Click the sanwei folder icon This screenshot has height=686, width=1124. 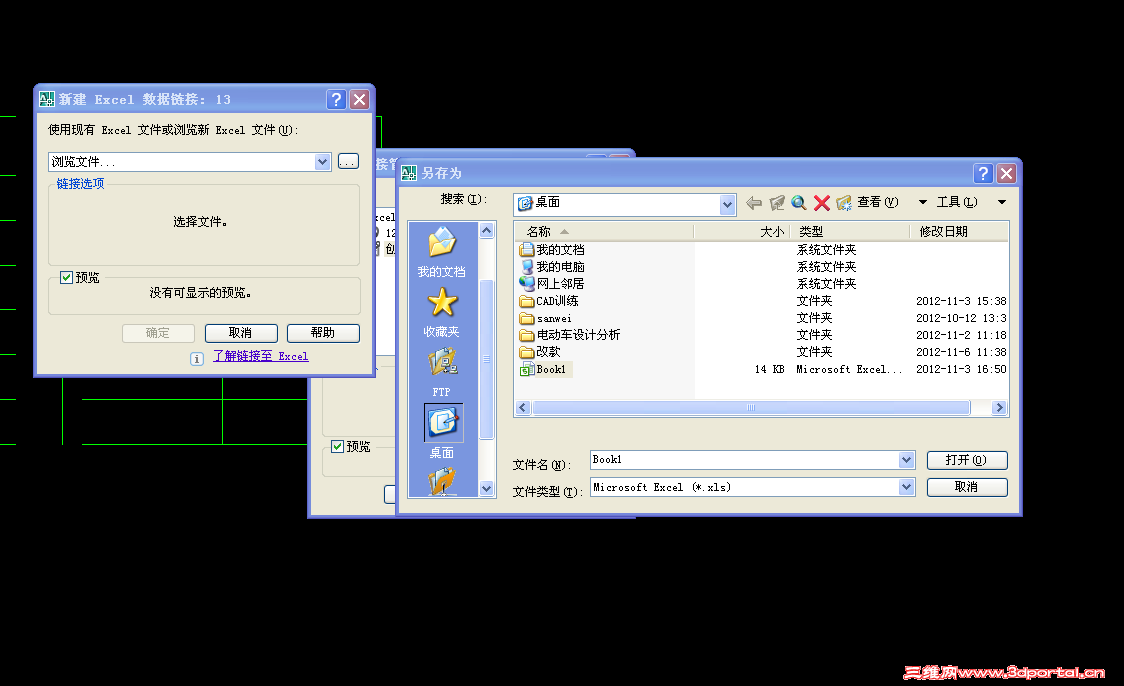pos(527,318)
